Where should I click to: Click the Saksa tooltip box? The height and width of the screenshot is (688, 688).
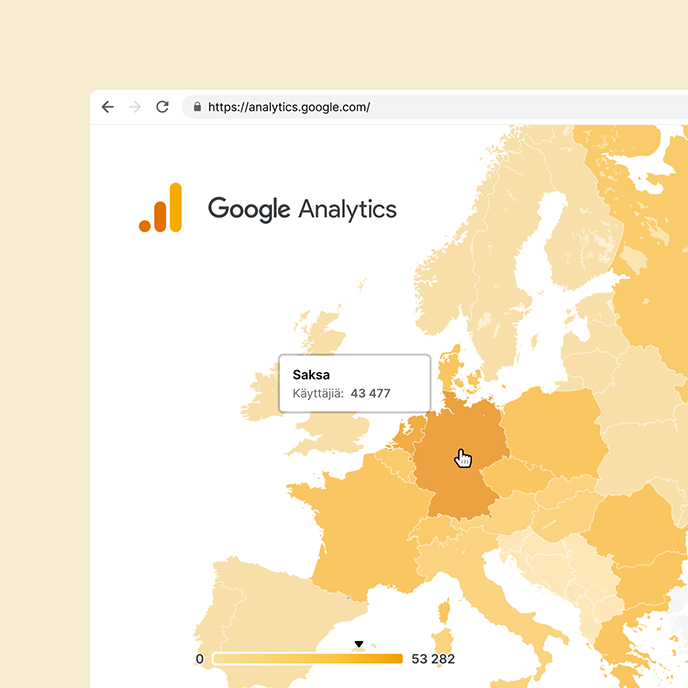click(x=355, y=383)
